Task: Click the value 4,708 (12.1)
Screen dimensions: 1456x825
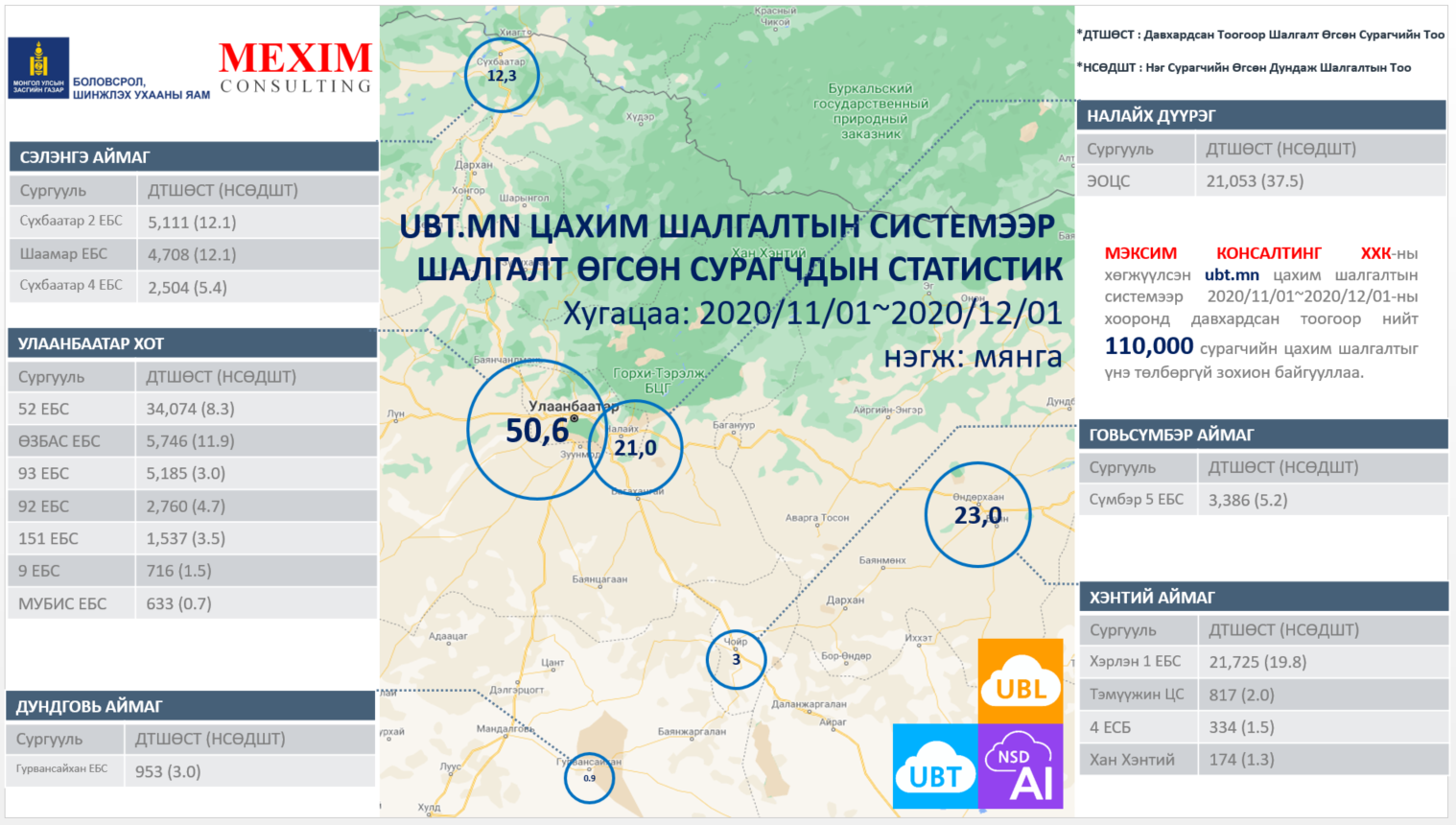Action: click(192, 255)
